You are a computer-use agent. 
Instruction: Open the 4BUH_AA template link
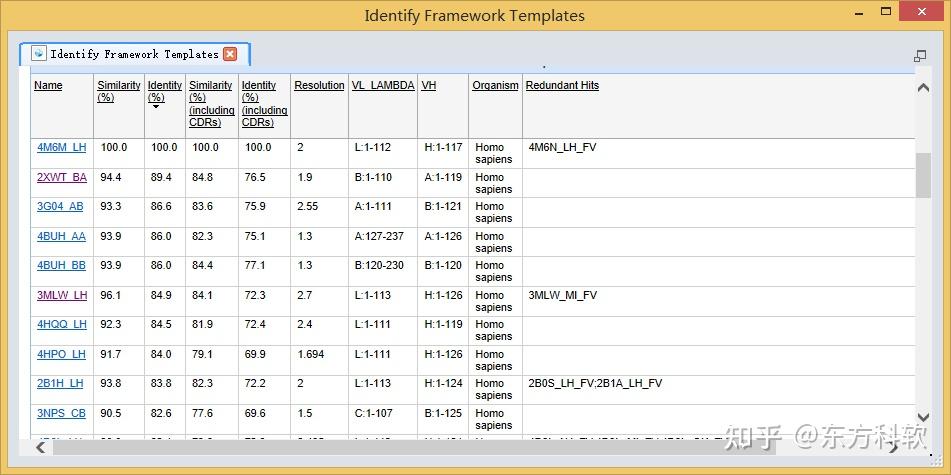61,237
